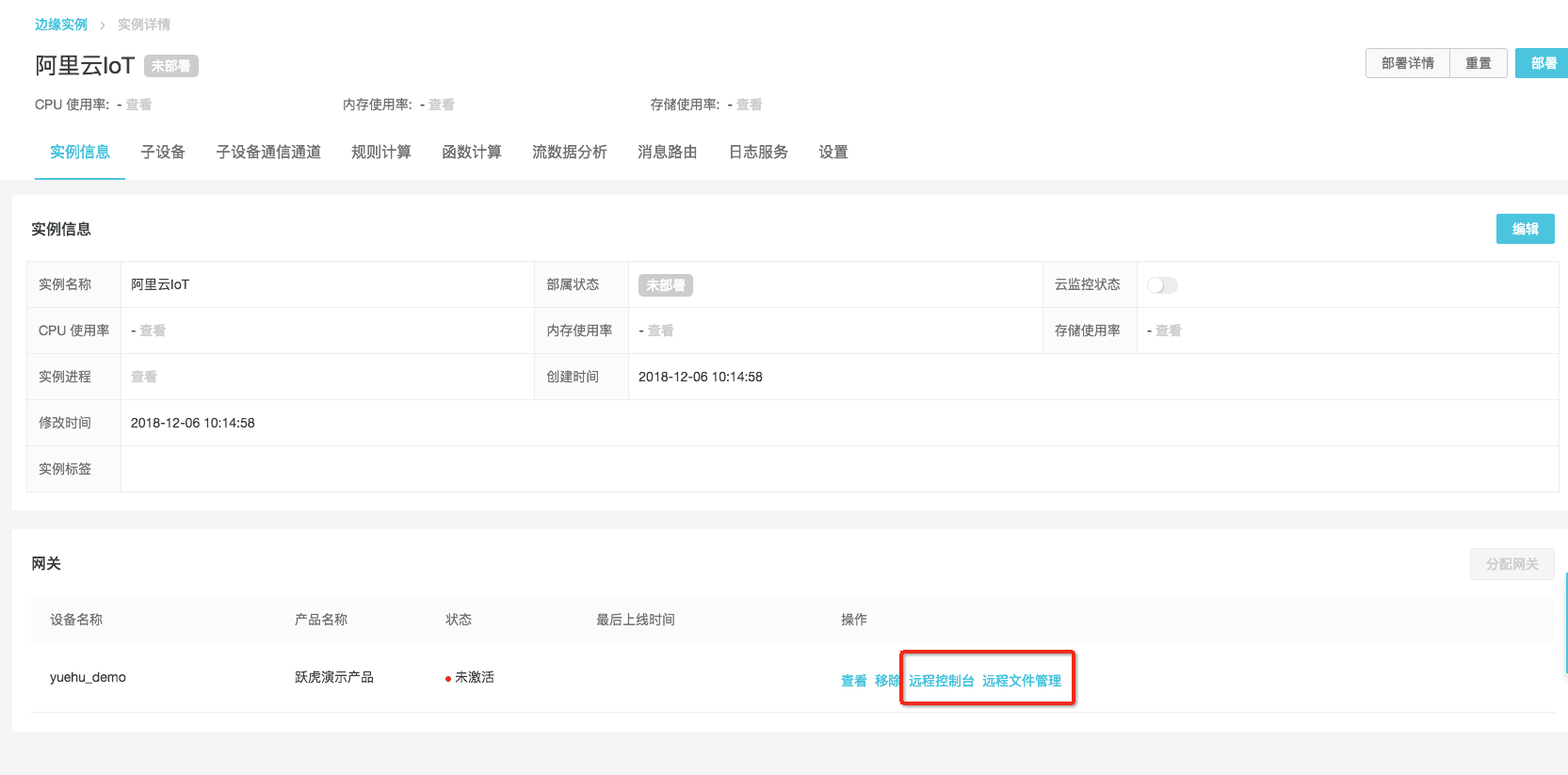
Task: Click 查看 beside the header '内存使用率:' summary
Action: tap(442, 105)
